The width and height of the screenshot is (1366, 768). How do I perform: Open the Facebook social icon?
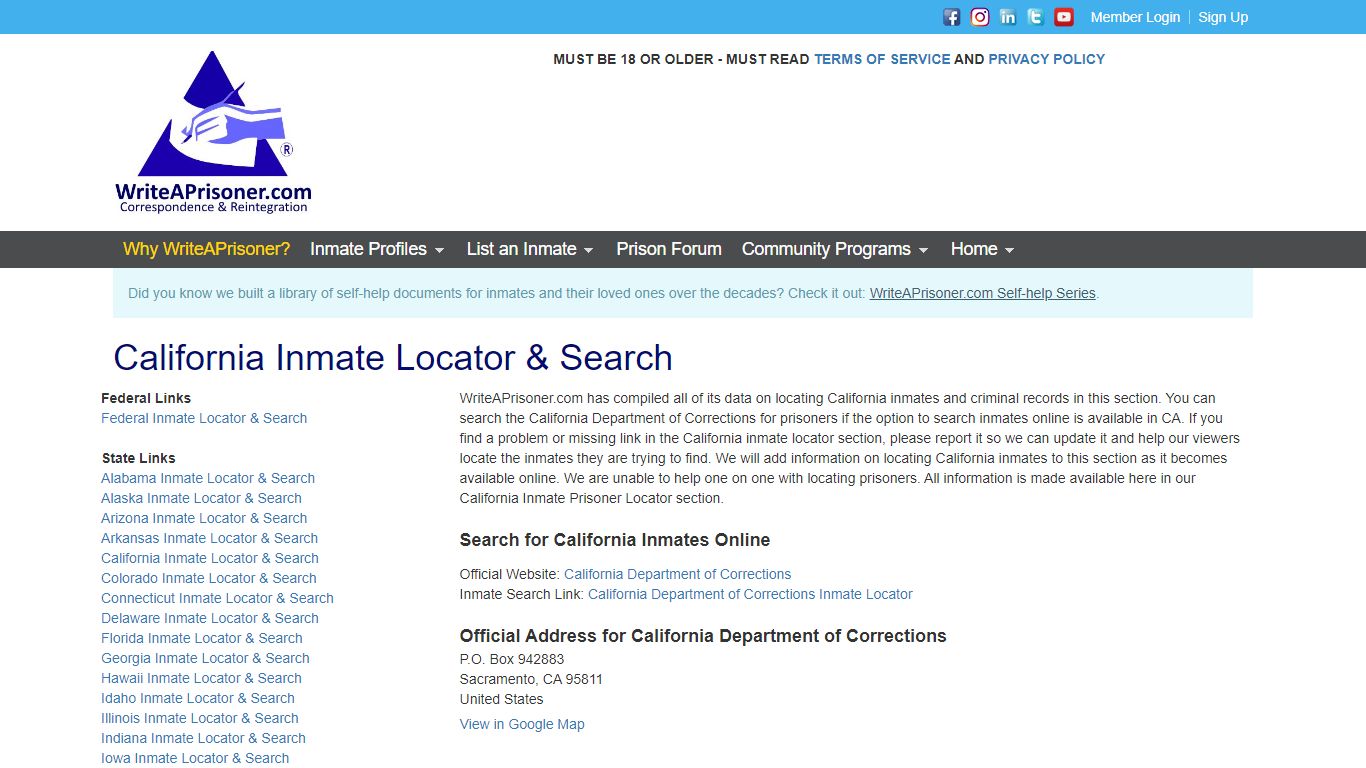(x=952, y=17)
